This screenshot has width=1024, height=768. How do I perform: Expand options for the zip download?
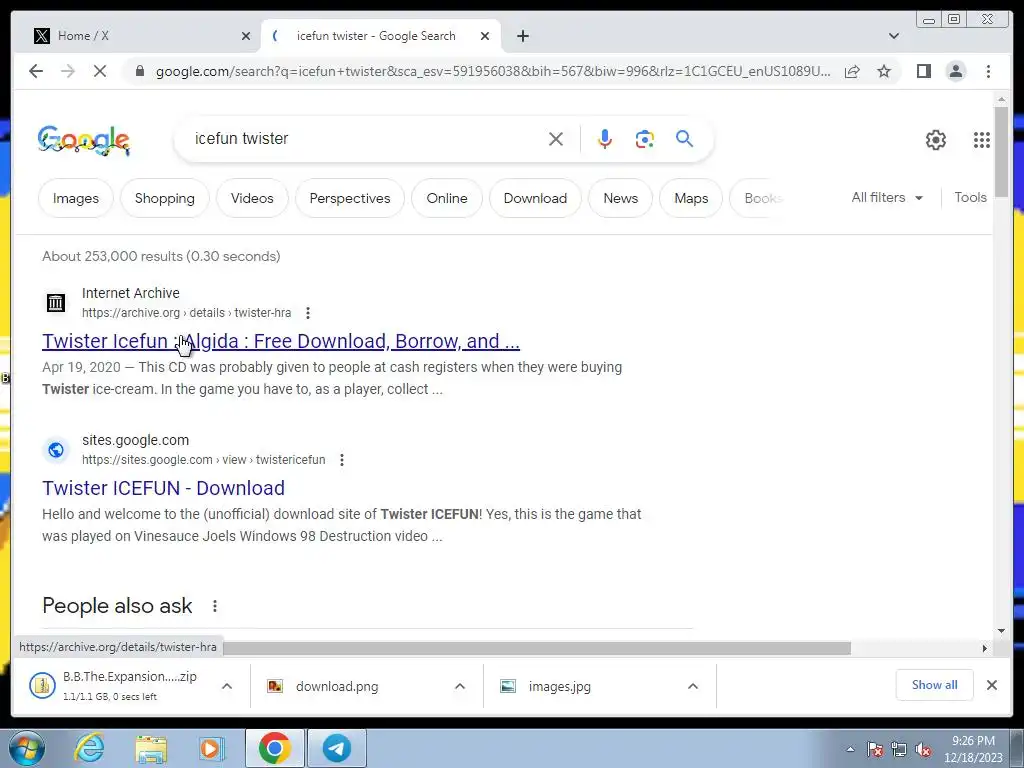tap(227, 686)
